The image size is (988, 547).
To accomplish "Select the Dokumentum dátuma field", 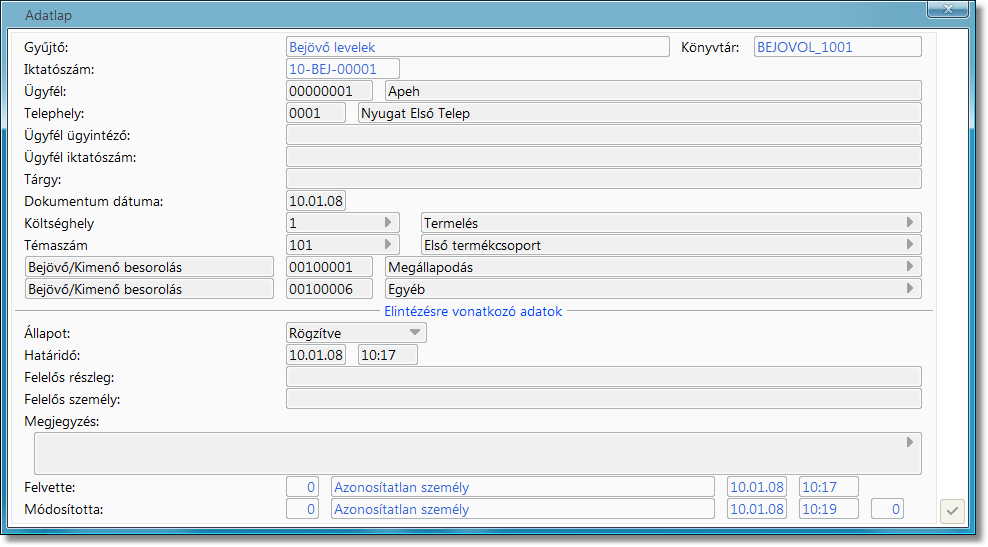I will click(316, 201).
